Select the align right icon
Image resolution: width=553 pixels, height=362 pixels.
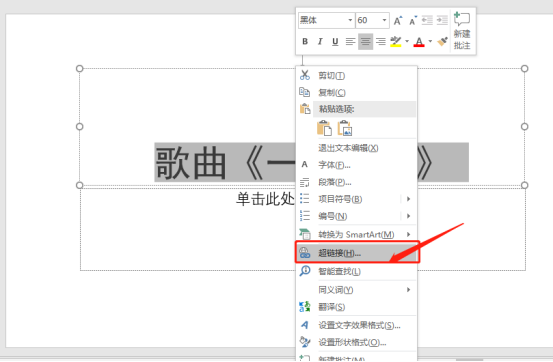click(x=381, y=42)
